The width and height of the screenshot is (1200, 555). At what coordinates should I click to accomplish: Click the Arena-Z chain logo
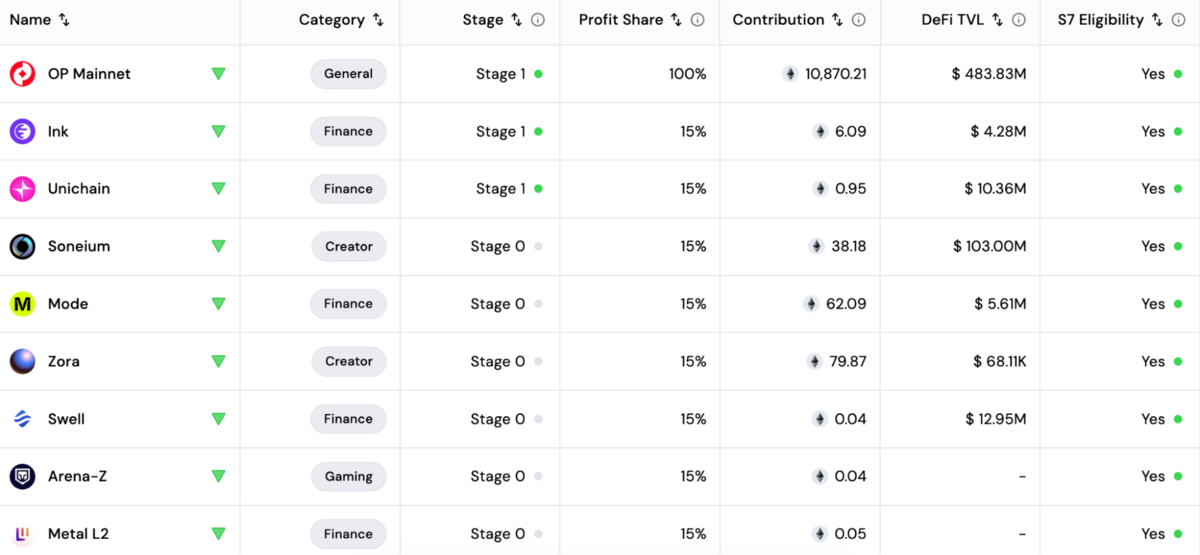click(22, 476)
